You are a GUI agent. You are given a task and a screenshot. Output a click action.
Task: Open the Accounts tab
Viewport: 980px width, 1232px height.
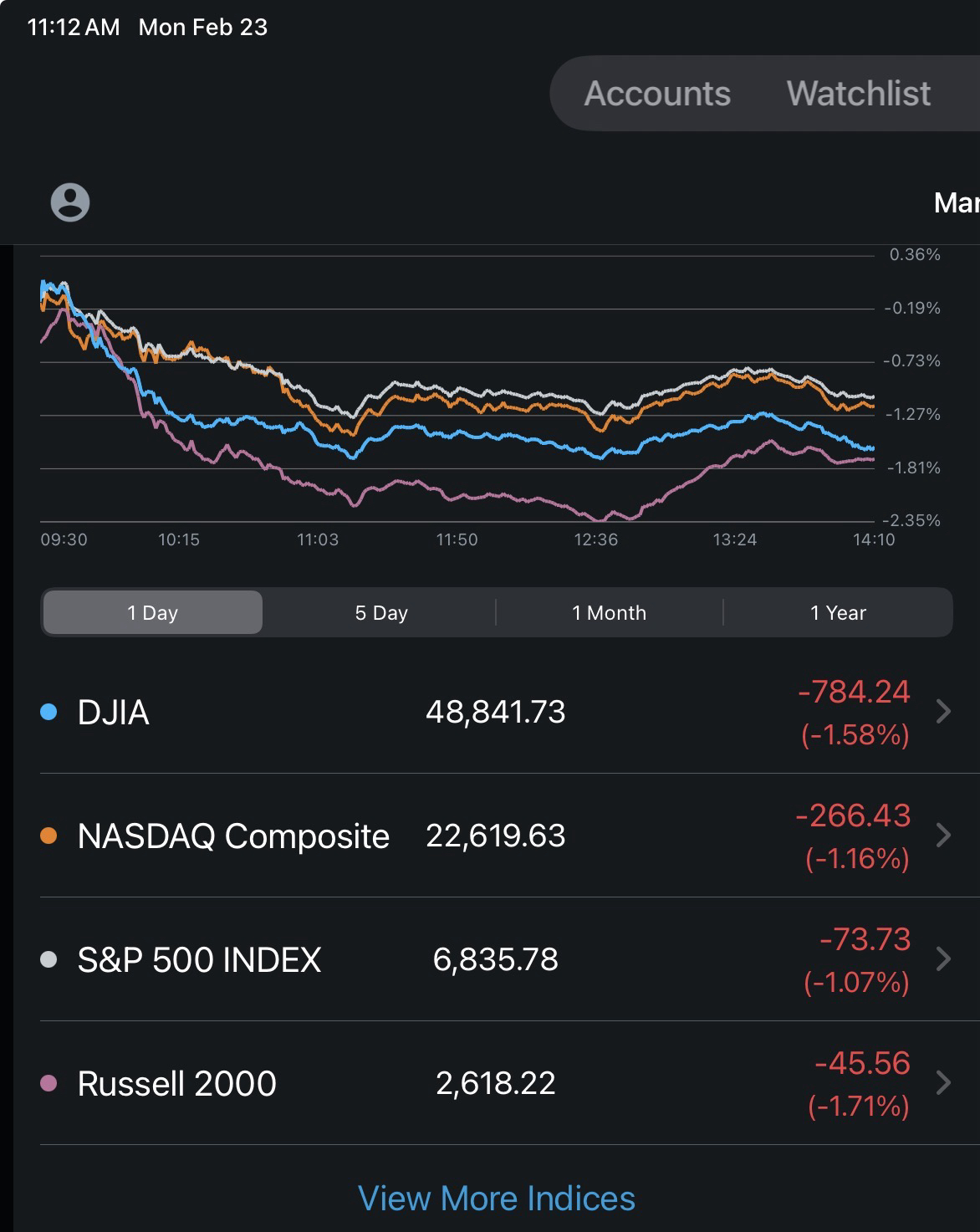(x=657, y=94)
